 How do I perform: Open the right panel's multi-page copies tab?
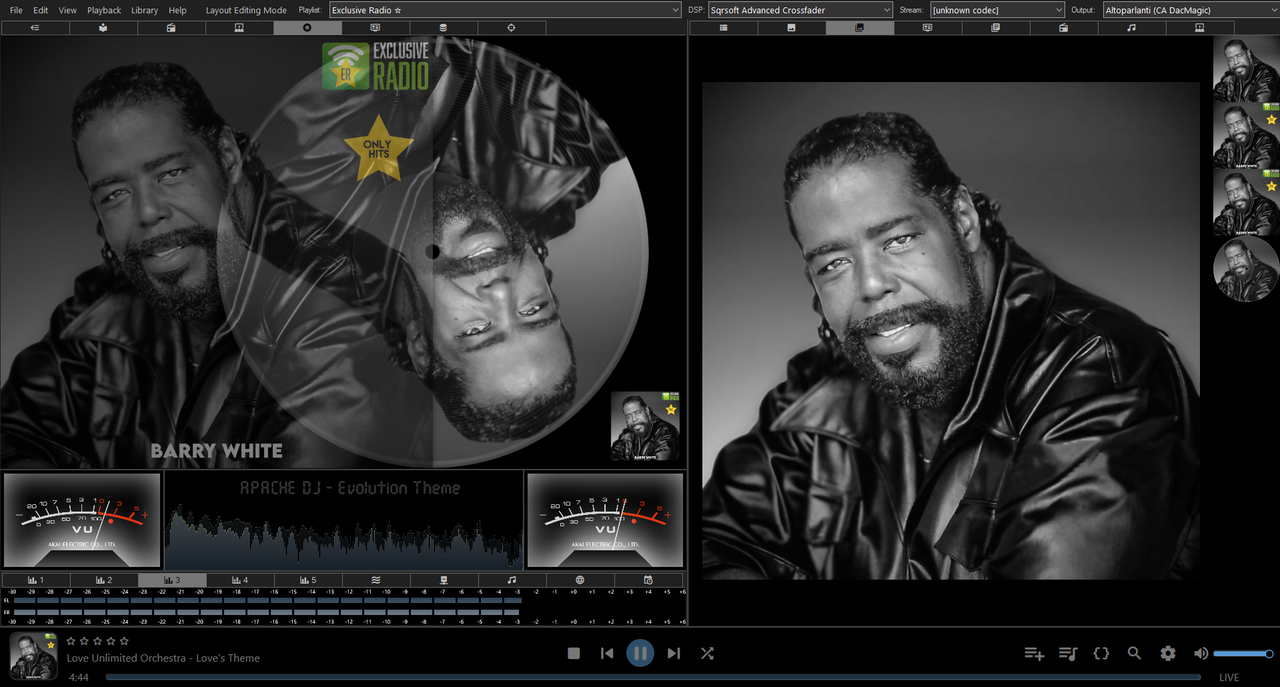[996, 28]
